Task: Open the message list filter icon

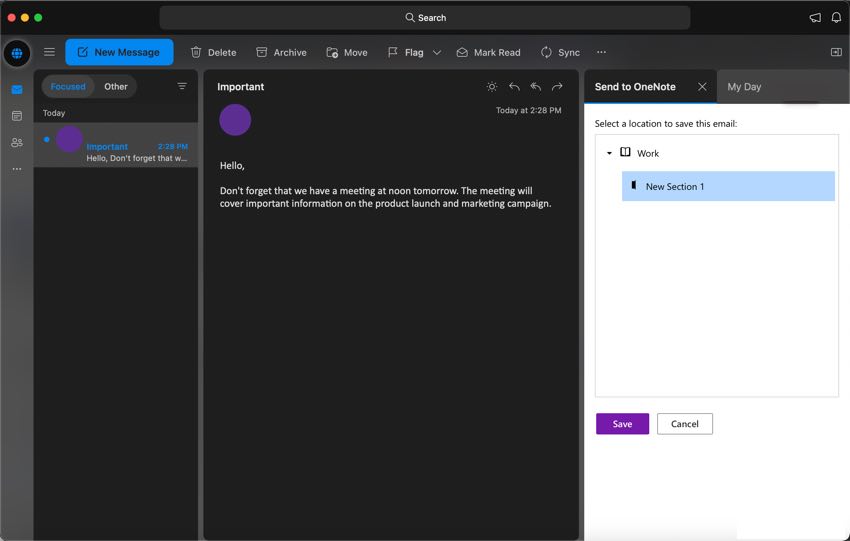Action: click(x=182, y=86)
